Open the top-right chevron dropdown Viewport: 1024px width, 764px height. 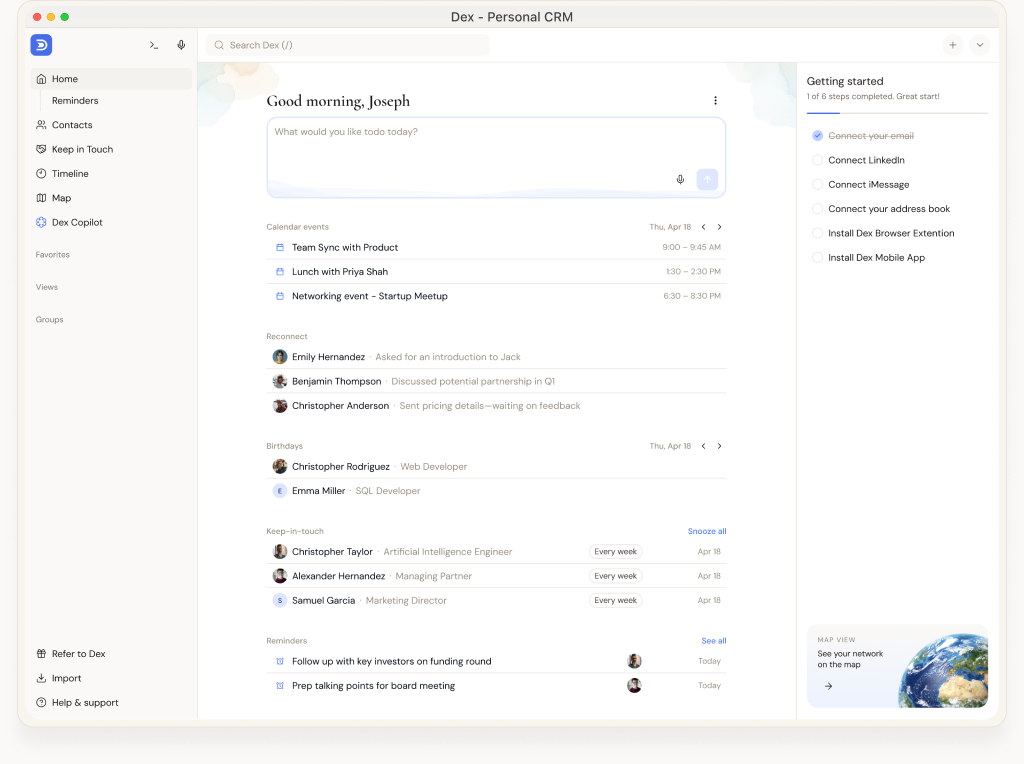[980, 45]
